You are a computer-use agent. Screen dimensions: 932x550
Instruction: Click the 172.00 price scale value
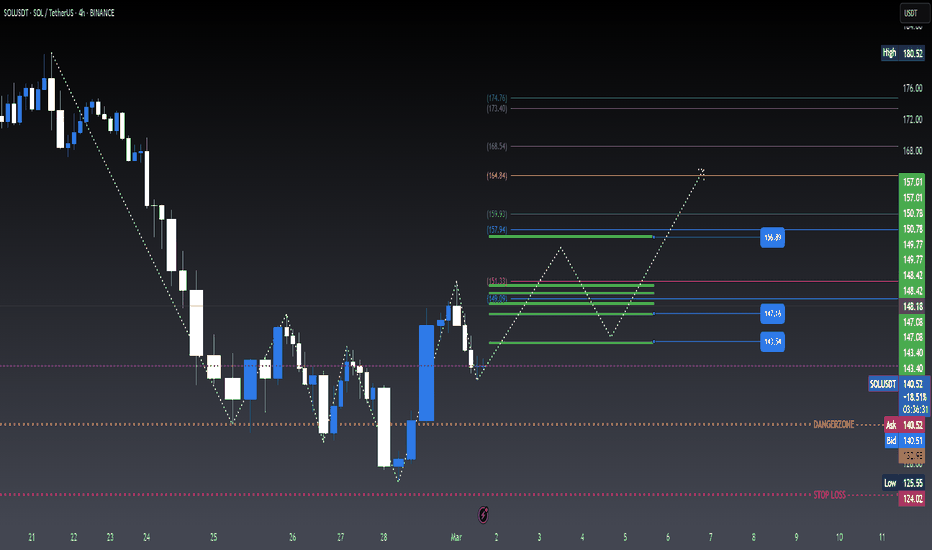coord(912,120)
